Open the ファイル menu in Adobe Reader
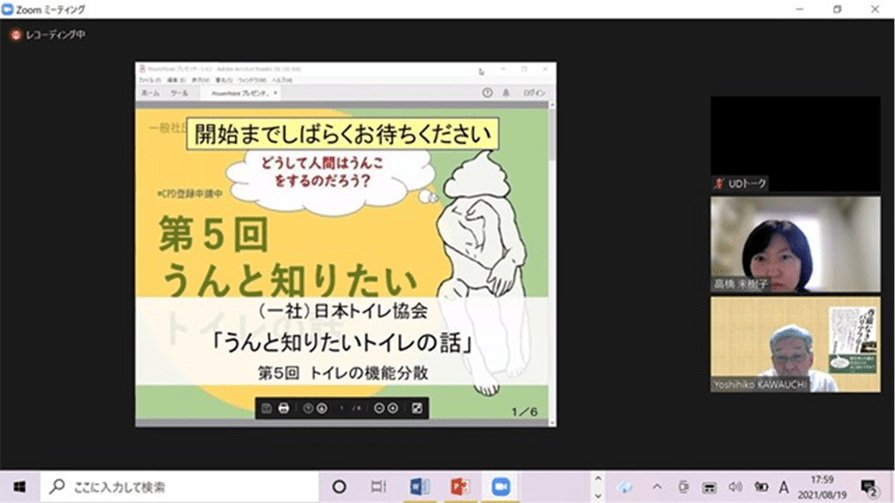The width and height of the screenshot is (895, 503). coord(150,80)
